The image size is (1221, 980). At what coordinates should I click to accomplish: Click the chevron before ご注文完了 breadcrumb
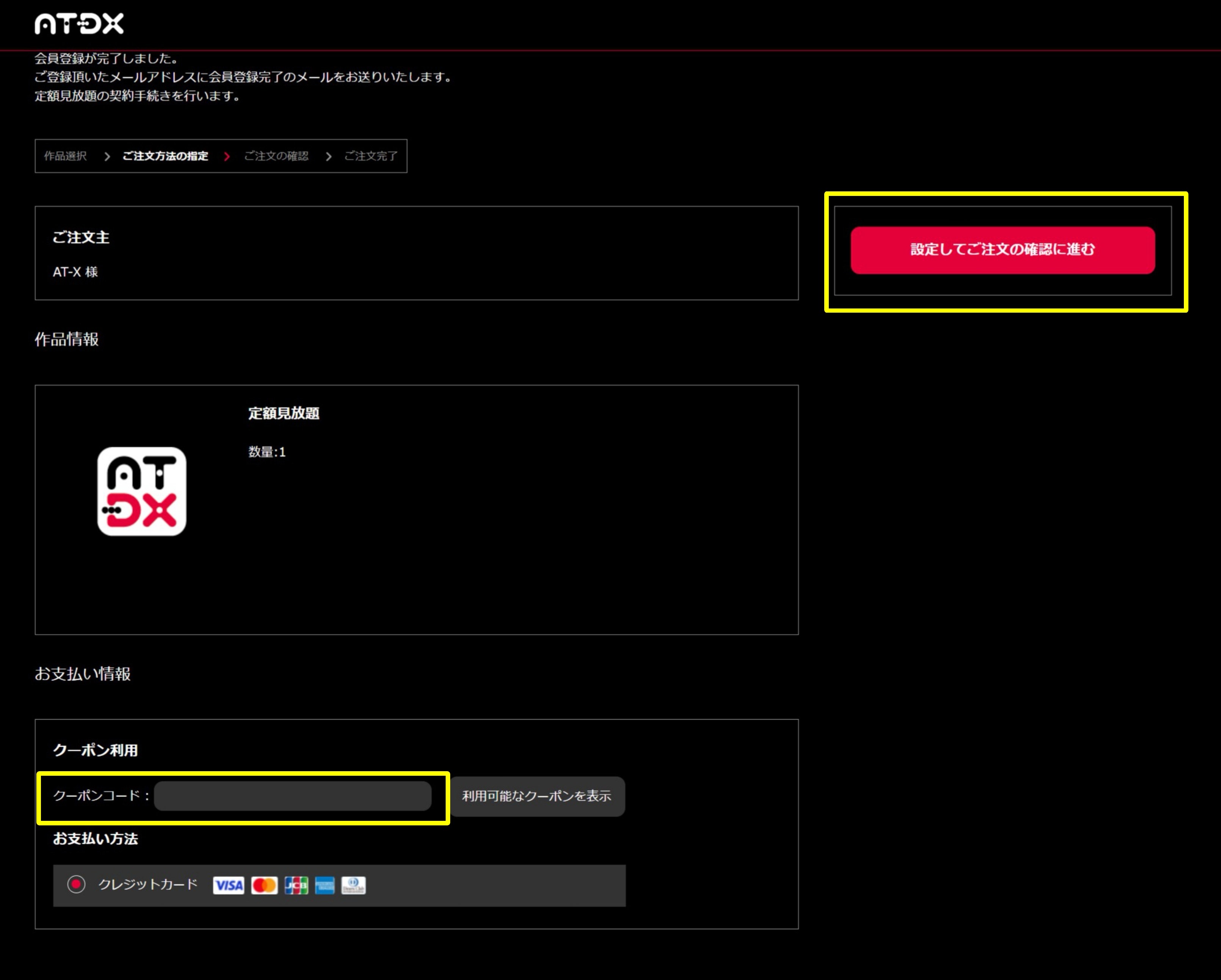pos(328,157)
